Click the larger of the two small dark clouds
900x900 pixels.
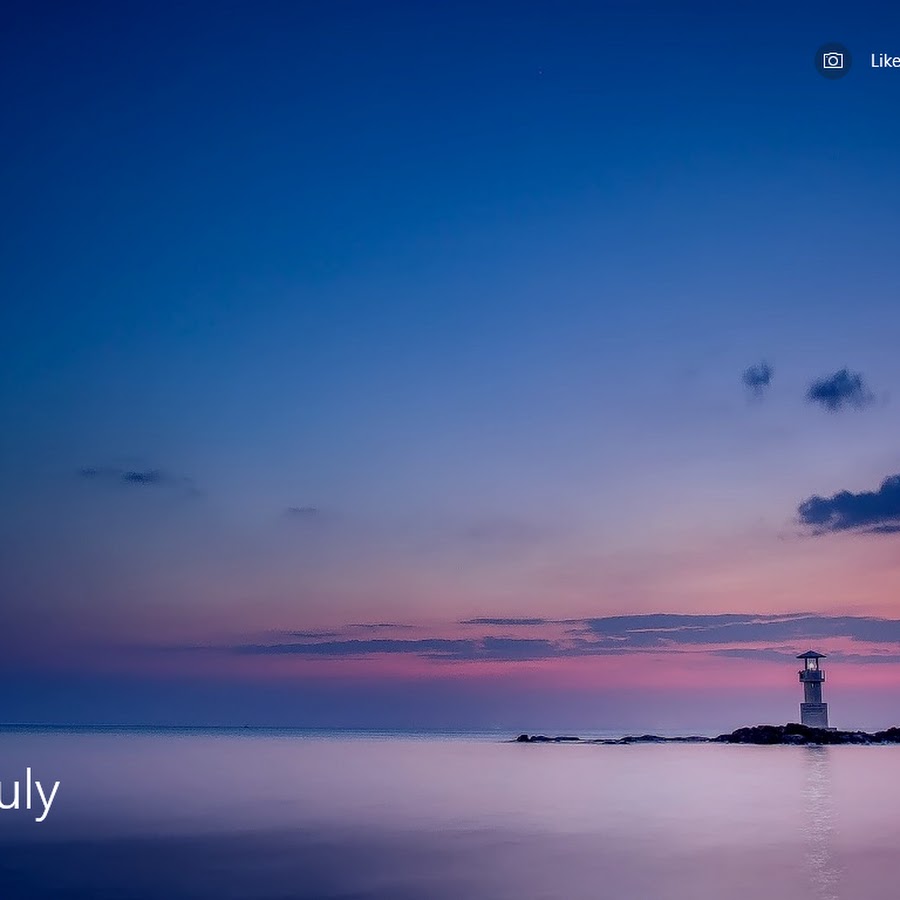coord(839,390)
